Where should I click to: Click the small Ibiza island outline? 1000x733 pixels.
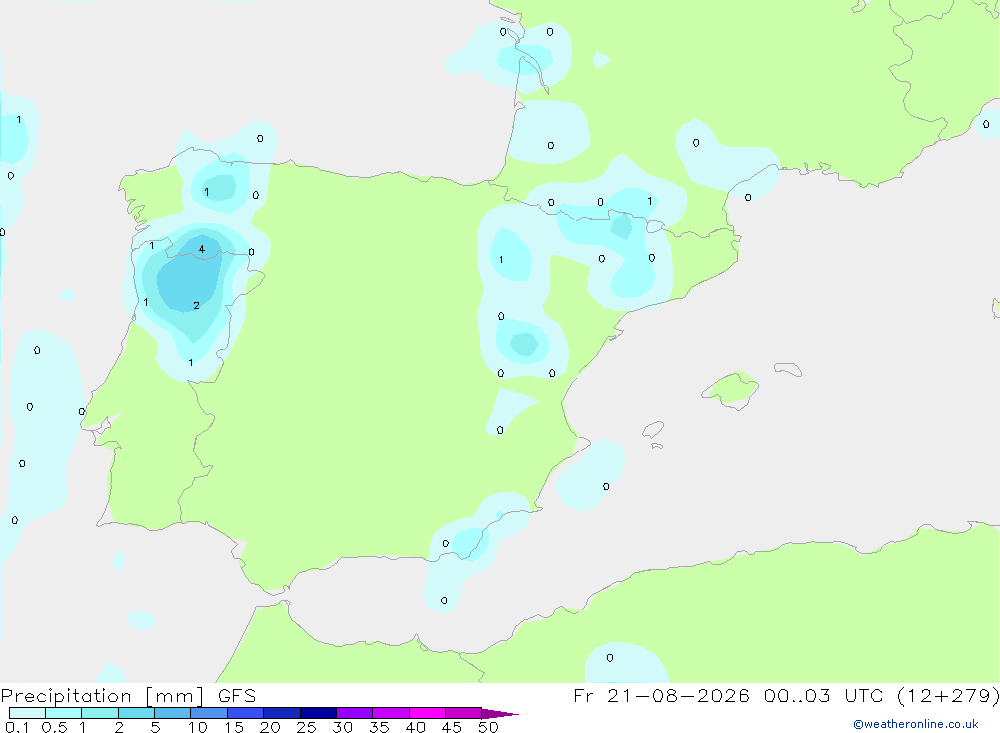tap(653, 430)
